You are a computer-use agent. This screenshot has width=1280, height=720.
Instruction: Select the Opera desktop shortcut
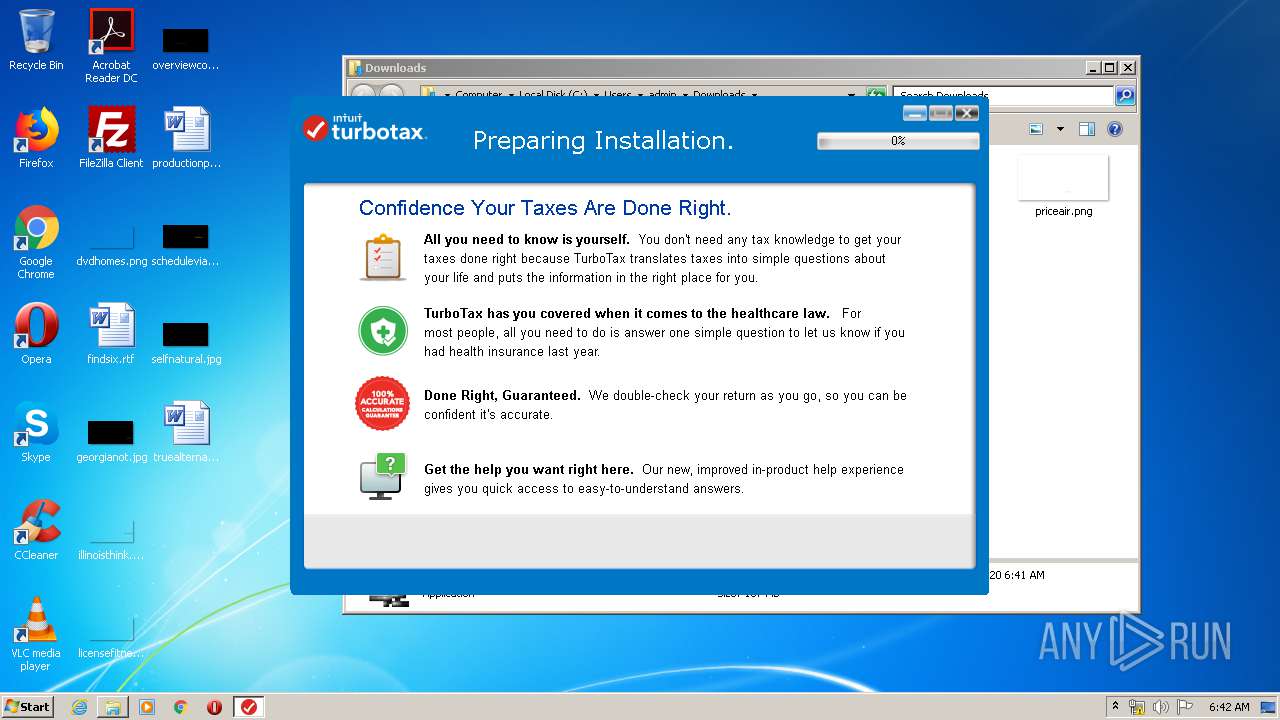pos(36,334)
